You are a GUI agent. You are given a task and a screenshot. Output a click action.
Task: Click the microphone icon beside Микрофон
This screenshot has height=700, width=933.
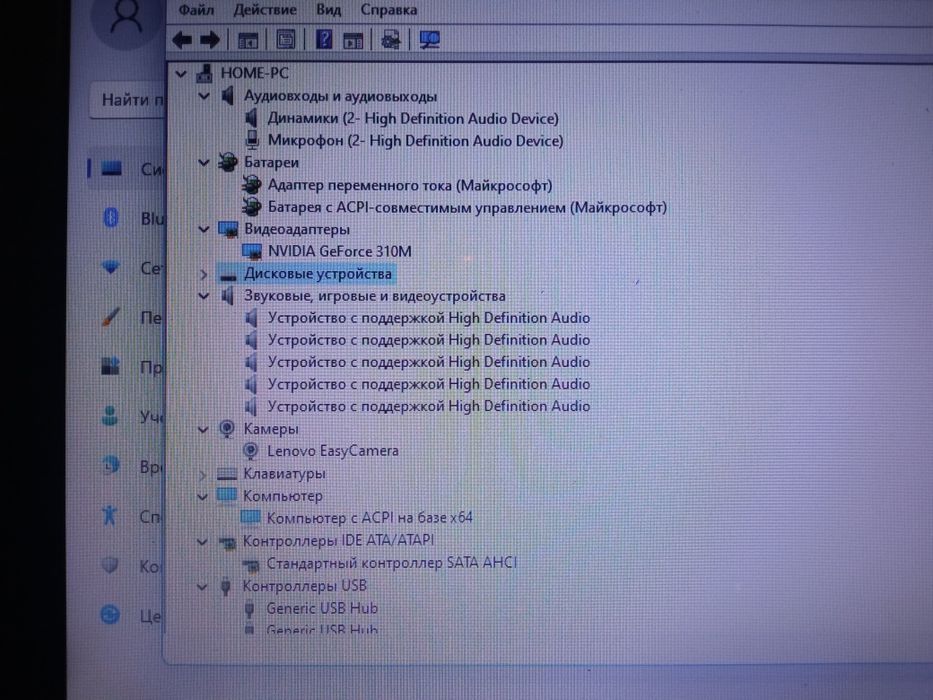[x=252, y=140]
